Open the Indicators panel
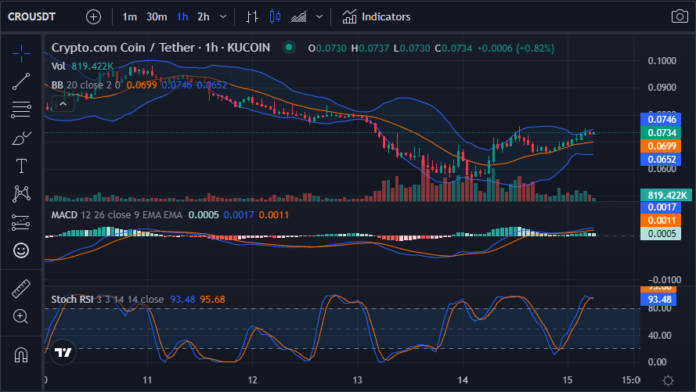Image resolution: width=696 pixels, height=392 pixels. click(x=376, y=17)
